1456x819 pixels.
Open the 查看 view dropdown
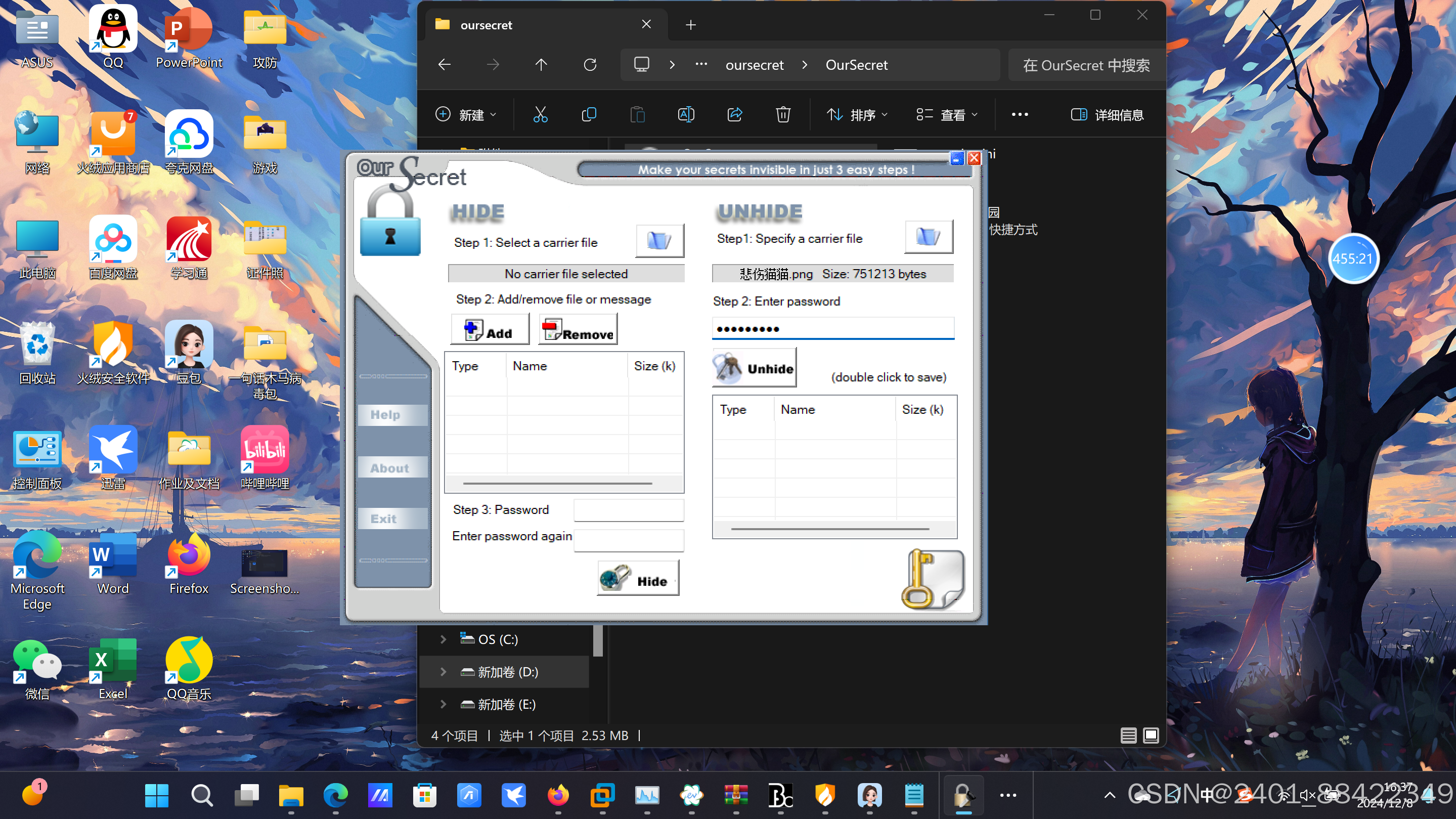tap(946, 115)
